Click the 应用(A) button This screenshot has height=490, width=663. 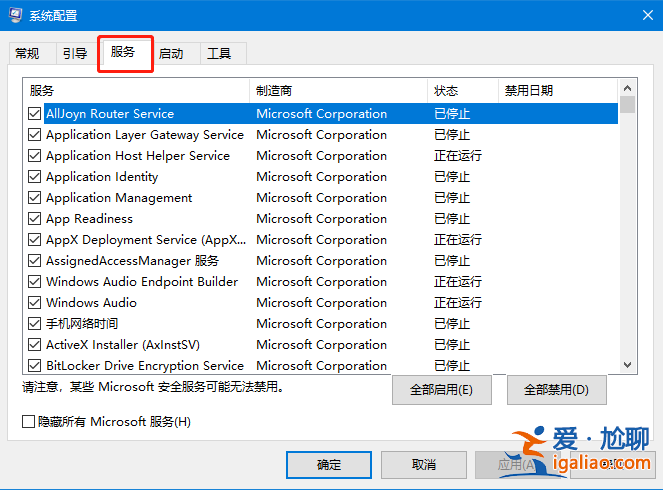point(518,465)
